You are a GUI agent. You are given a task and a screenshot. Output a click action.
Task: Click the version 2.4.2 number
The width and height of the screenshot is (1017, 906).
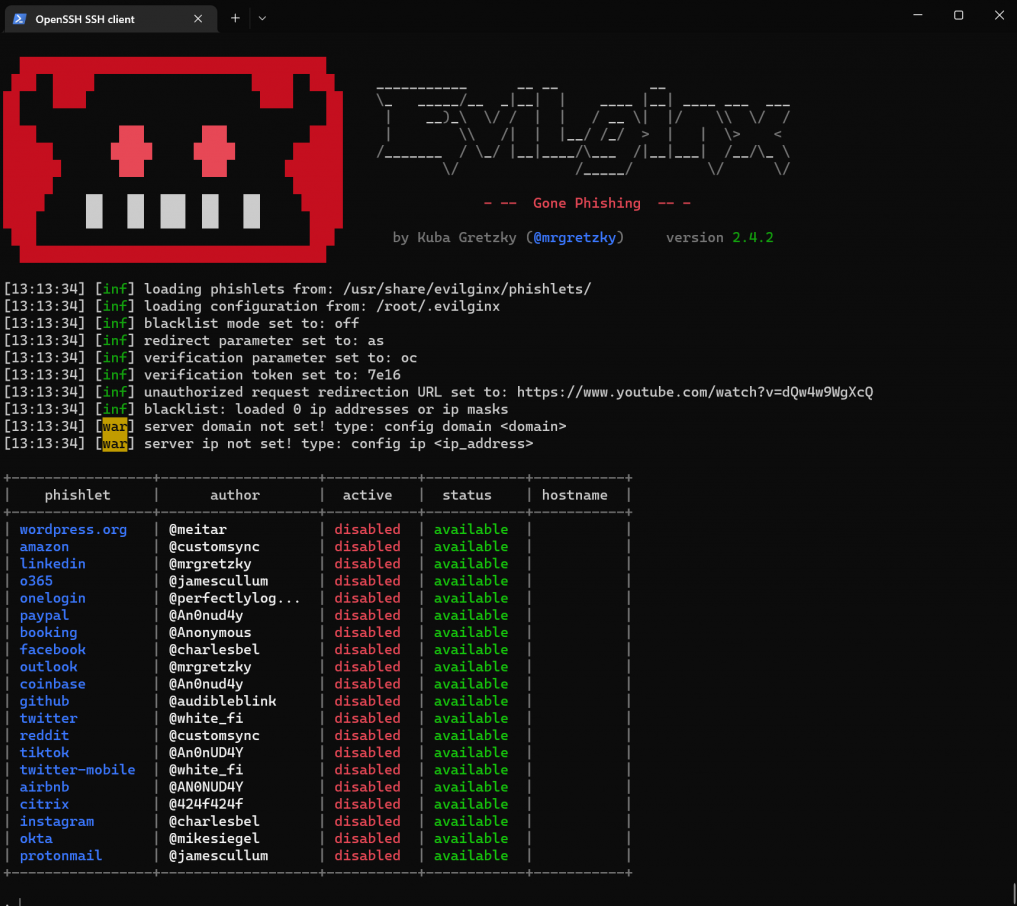coord(752,237)
